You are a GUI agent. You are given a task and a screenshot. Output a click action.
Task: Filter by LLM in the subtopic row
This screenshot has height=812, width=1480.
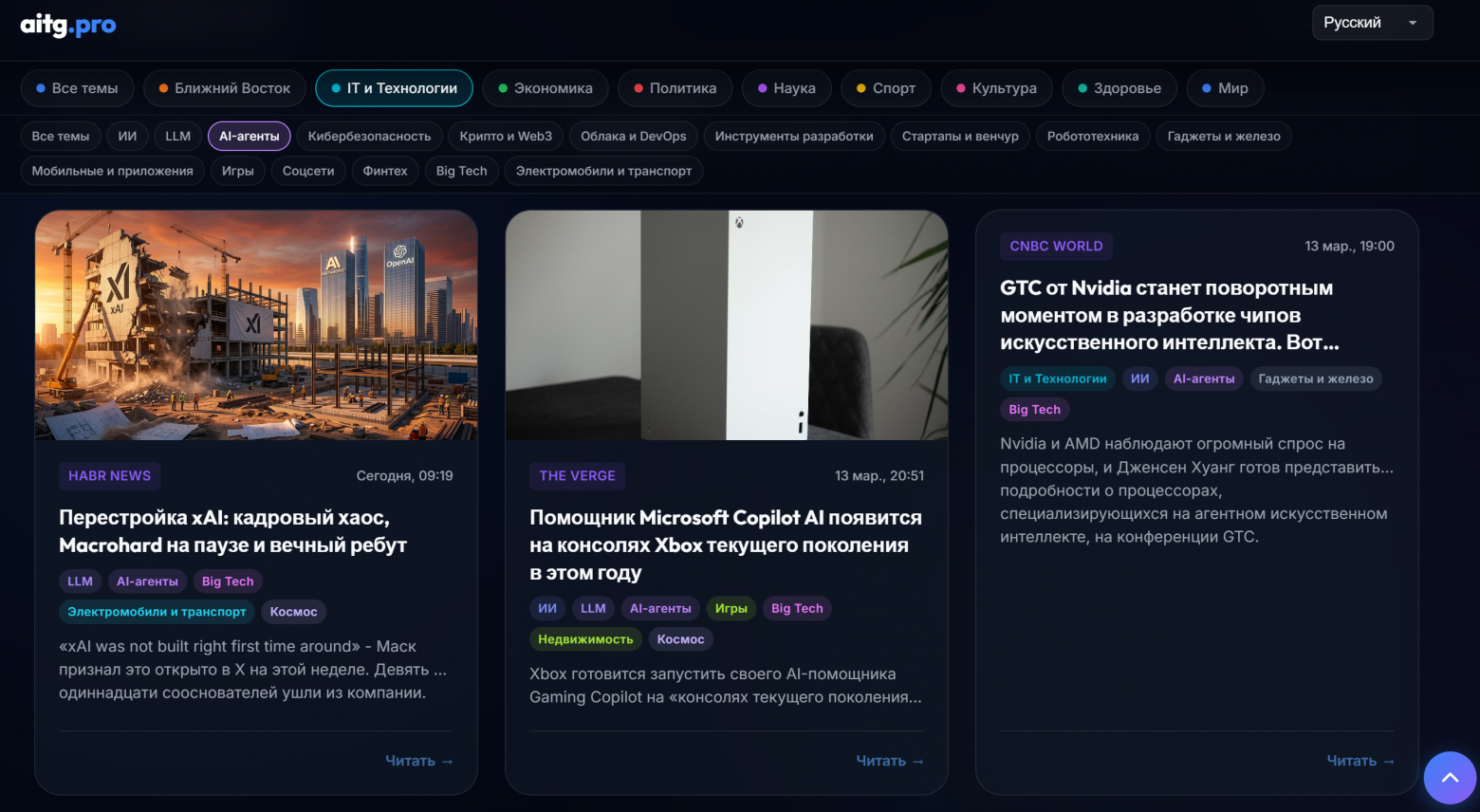177,137
